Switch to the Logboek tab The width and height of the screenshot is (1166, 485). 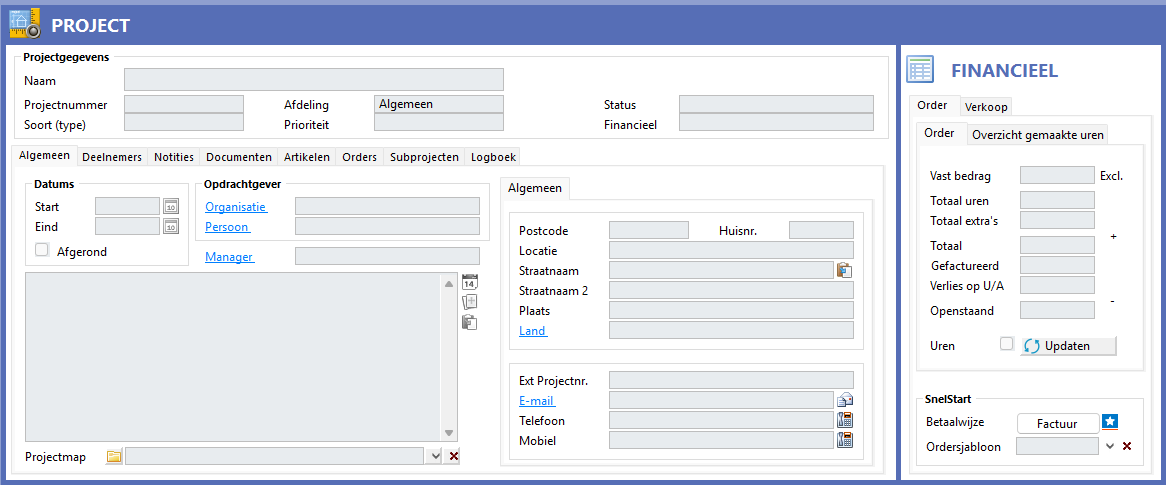tap(492, 157)
